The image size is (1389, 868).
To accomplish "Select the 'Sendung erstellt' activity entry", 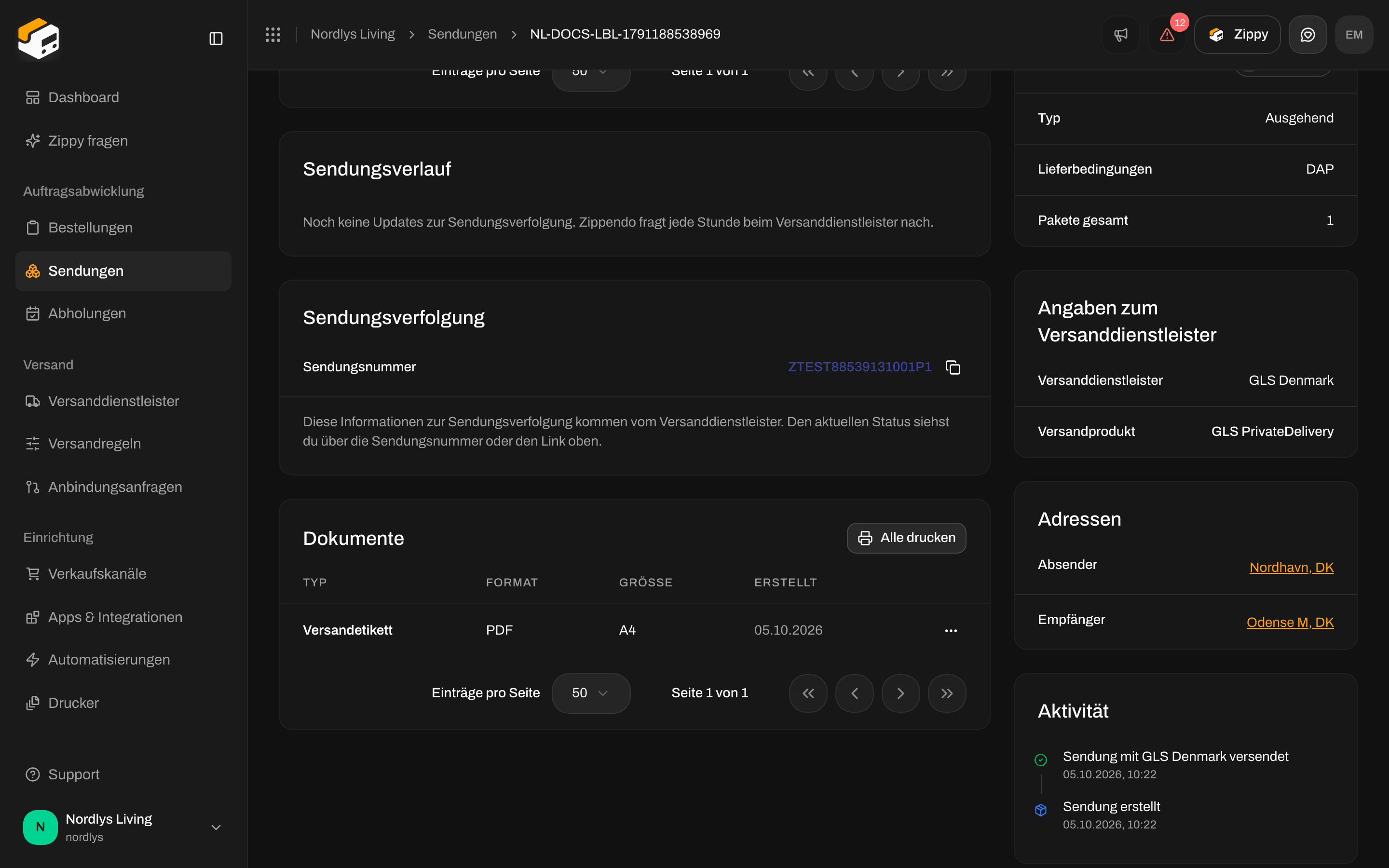I will (x=1111, y=807).
